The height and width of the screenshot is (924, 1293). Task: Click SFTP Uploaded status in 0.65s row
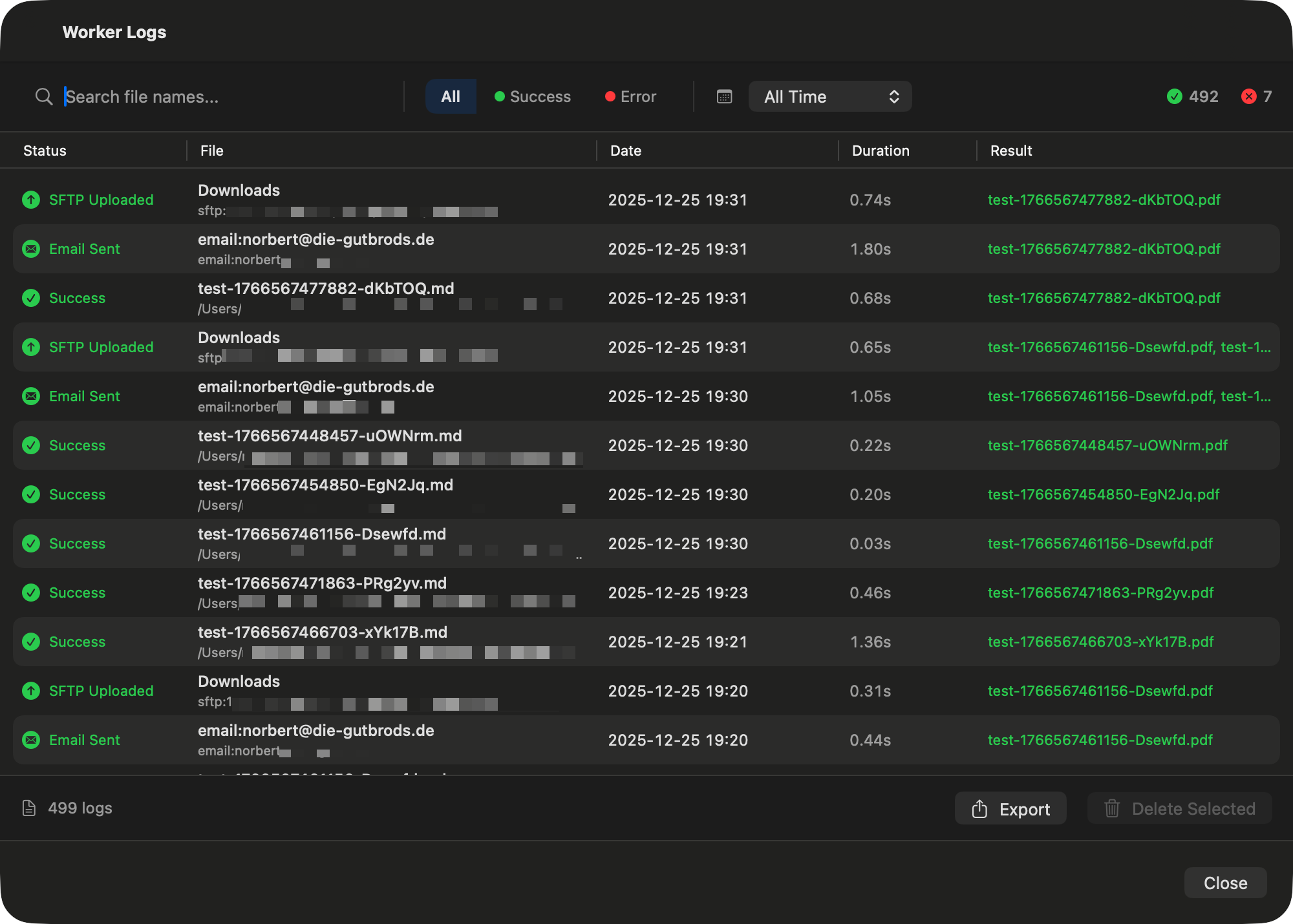101,347
